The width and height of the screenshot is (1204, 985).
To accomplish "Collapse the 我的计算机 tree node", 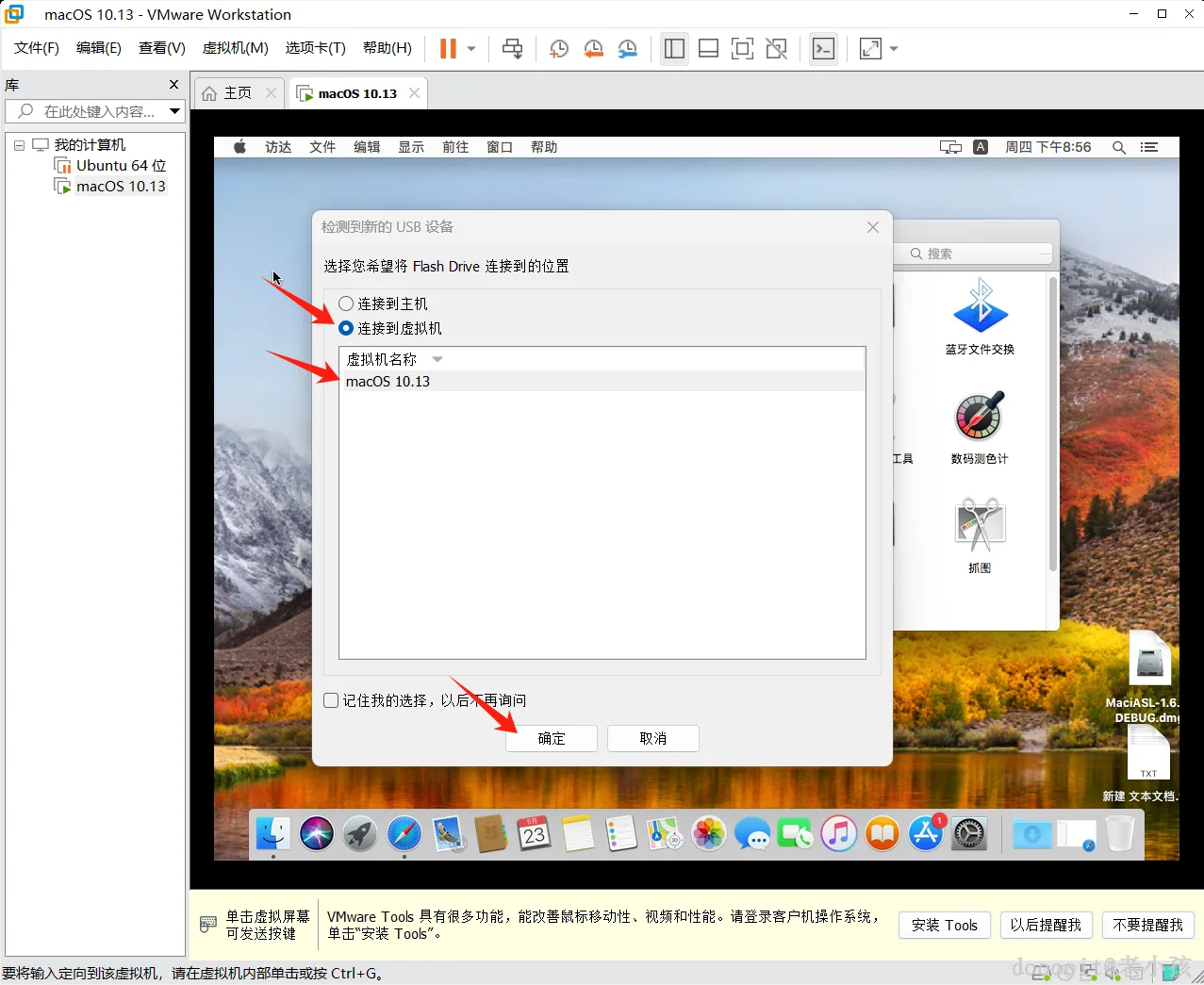I will pyautogui.click(x=19, y=145).
